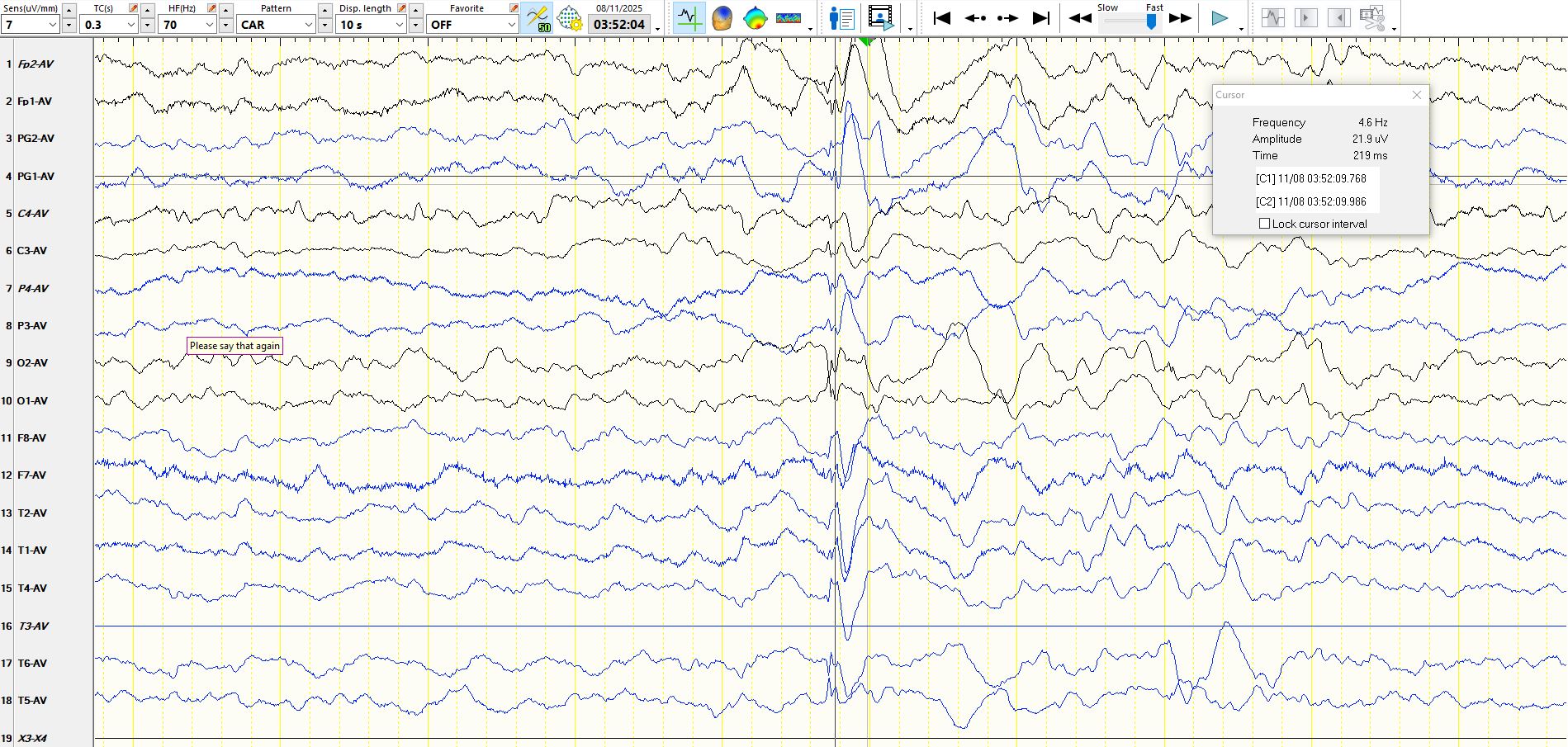Viewport: 1568px width, 747px height.
Task: Step Pattern selection up
Action: click(x=325, y=10)
